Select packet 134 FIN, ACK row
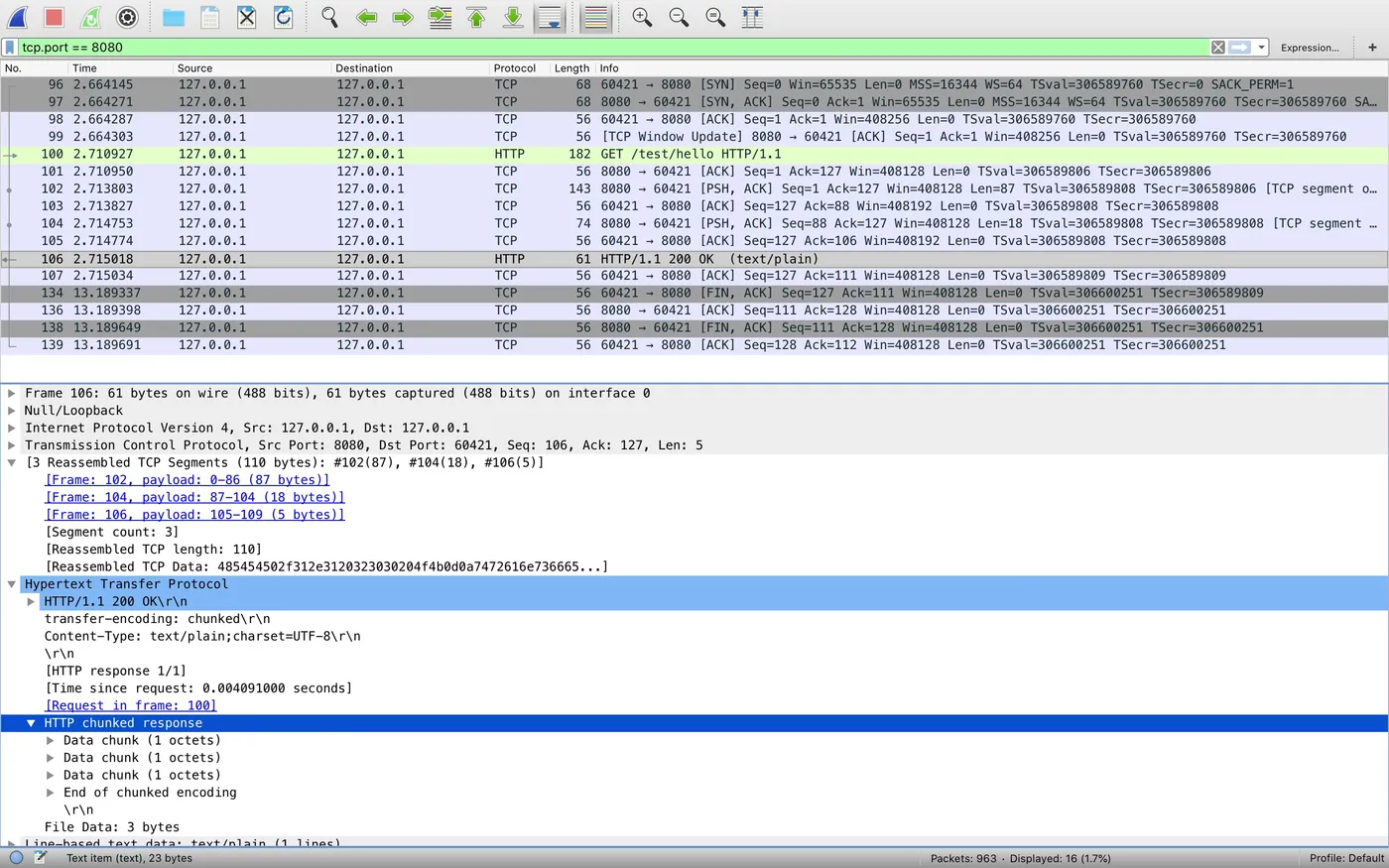The image size is (1389, 868). (x=694, y=293)
